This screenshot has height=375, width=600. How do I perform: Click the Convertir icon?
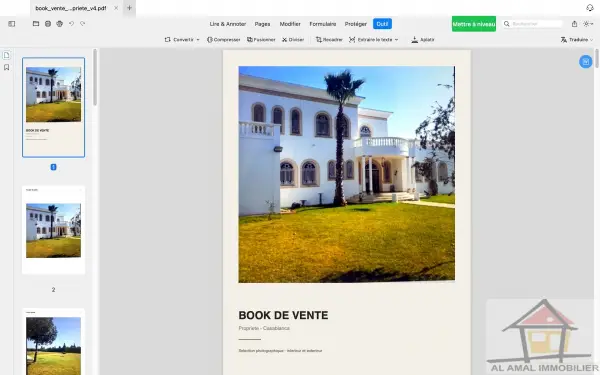[168, 39]
